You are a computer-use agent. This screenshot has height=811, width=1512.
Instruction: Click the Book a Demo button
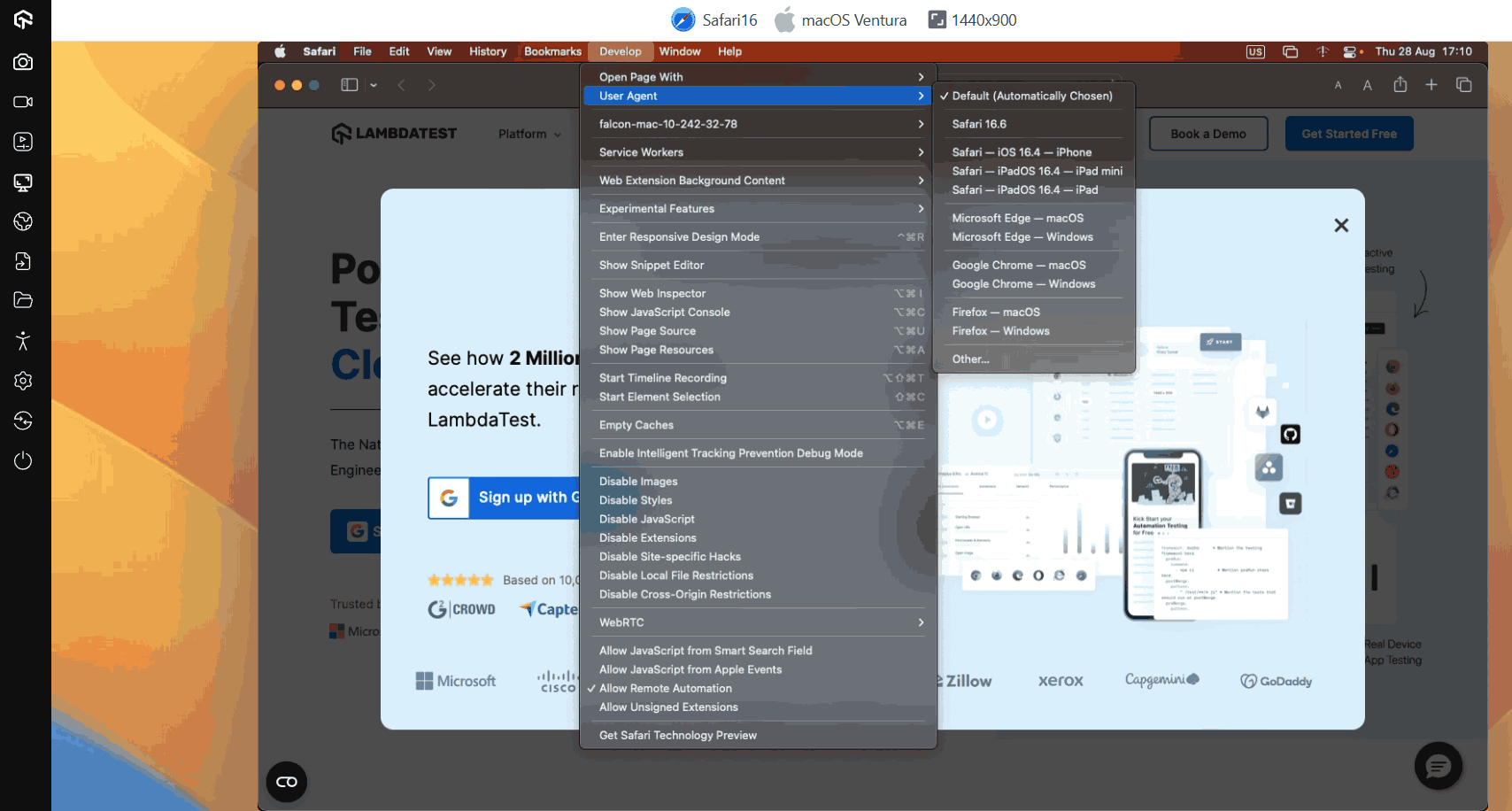[x=1208, y=134]
